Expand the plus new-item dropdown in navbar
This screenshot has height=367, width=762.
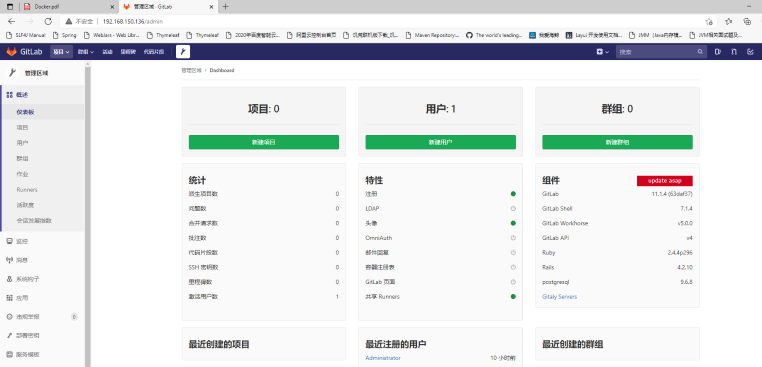[x=603, y=52]
